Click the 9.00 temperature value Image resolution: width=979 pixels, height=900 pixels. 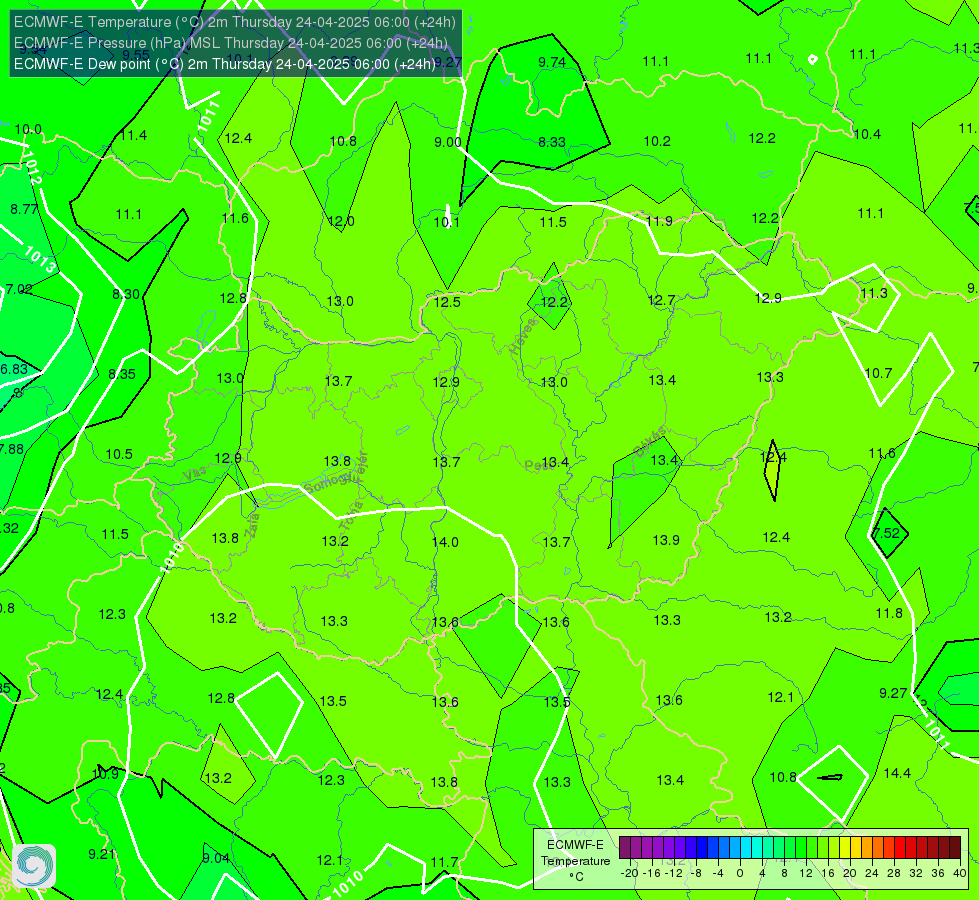click(448, 142)
